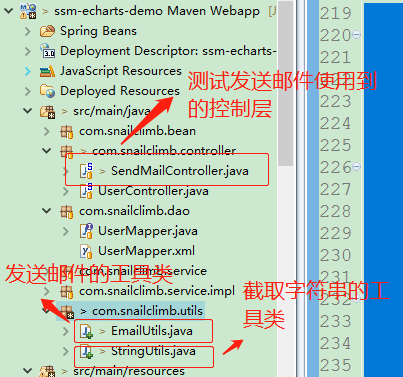Click the UserMapper.xml file icon
This screenshot has width=403, height=377.
pos(86,251)
